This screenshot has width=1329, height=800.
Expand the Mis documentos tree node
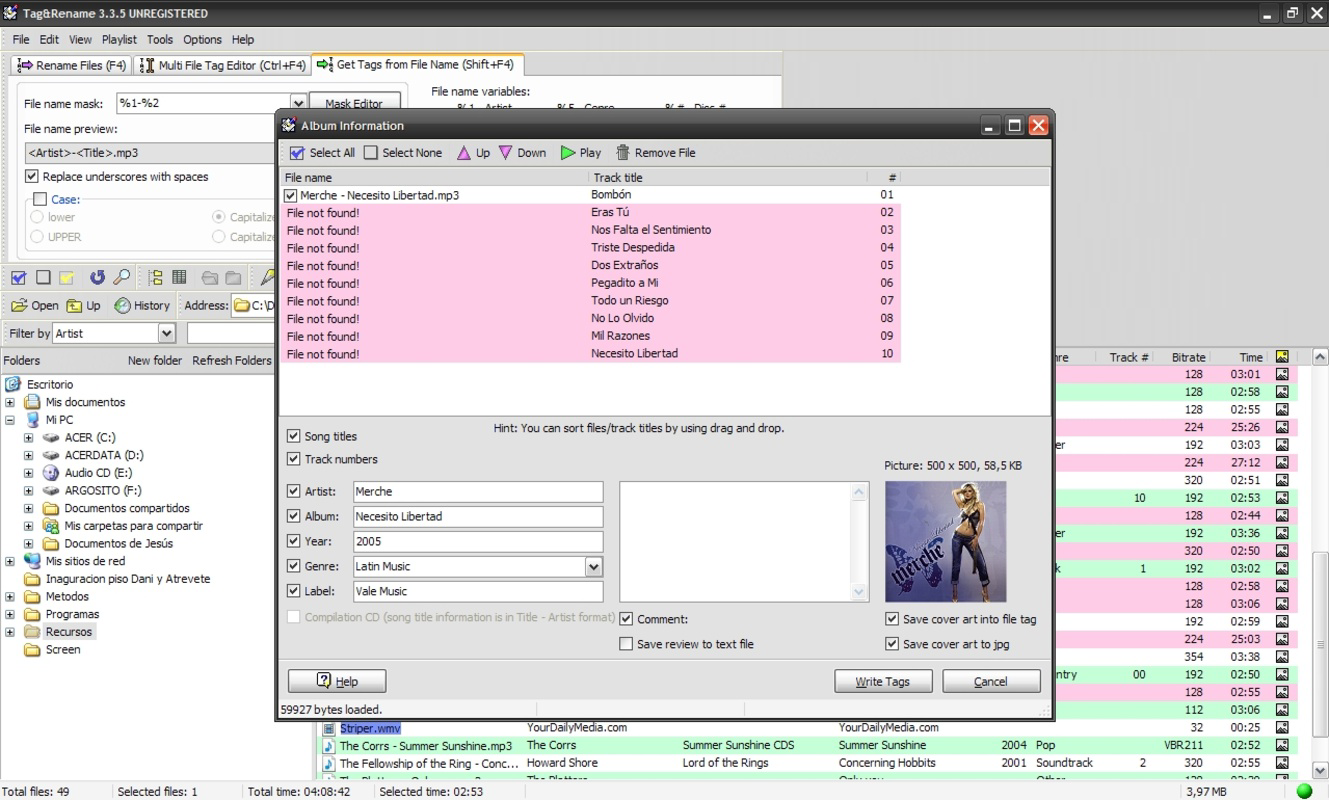pos(10,402)
